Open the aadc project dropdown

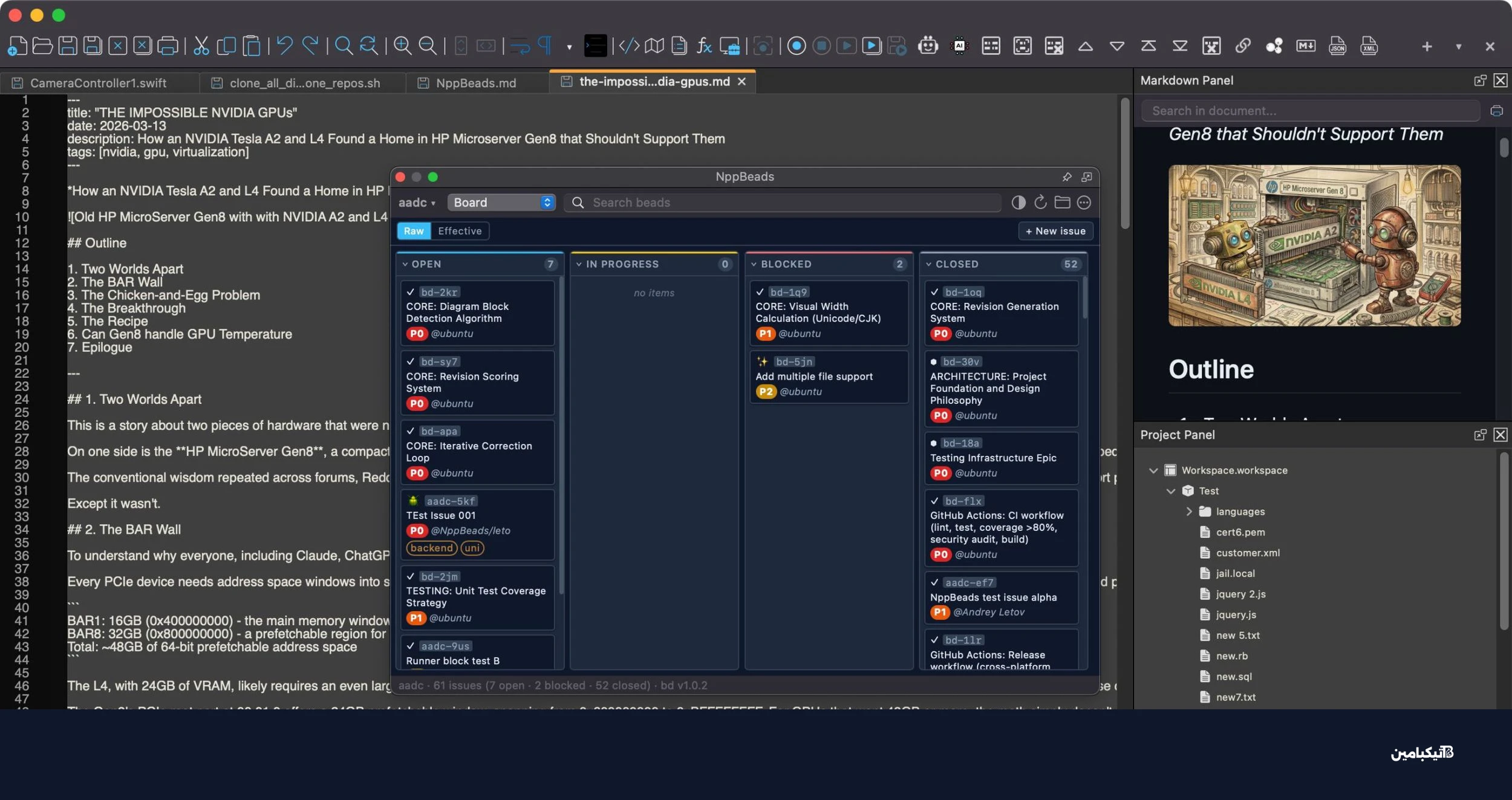point(417,203)
